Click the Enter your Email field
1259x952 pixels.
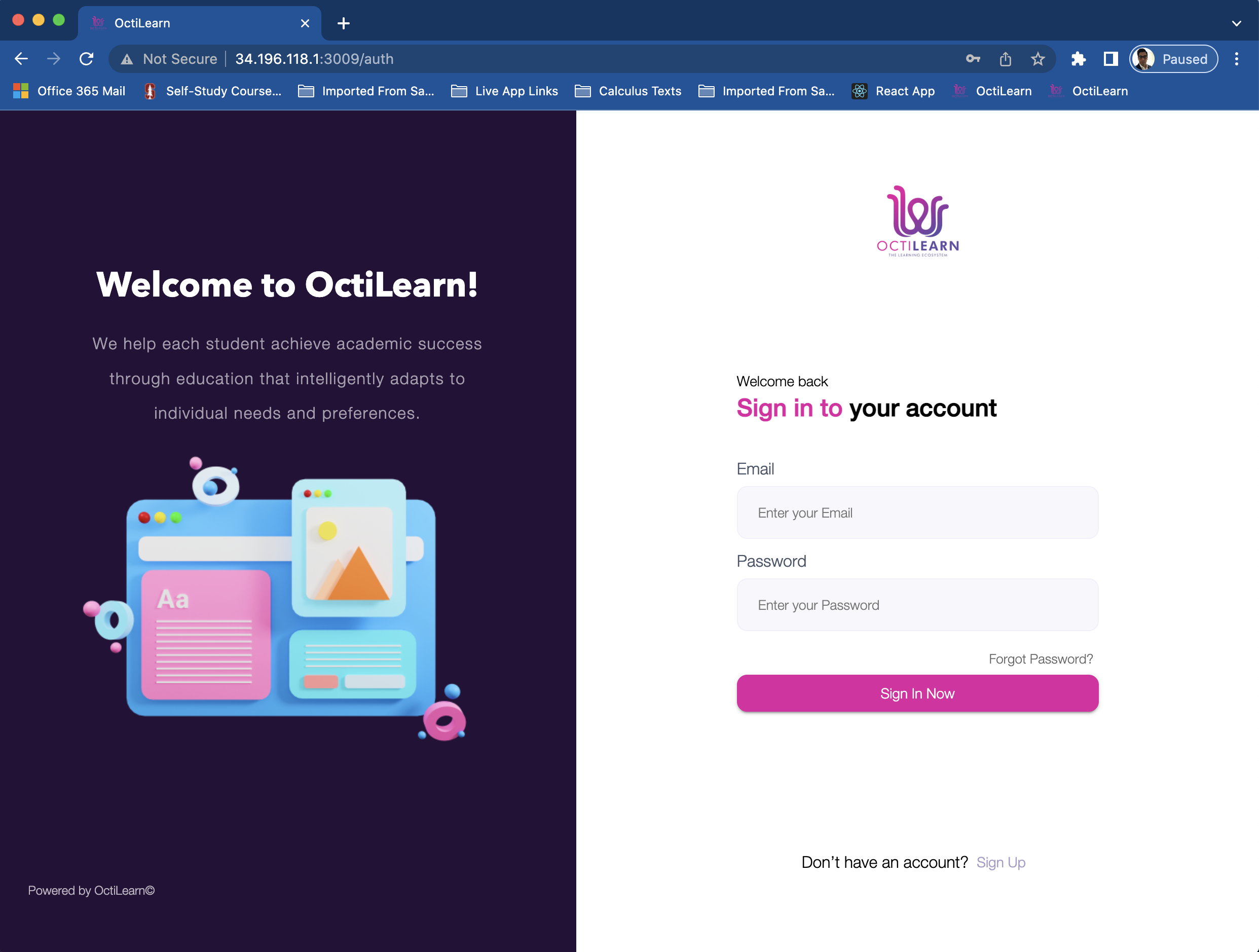[x=917, y=512]
